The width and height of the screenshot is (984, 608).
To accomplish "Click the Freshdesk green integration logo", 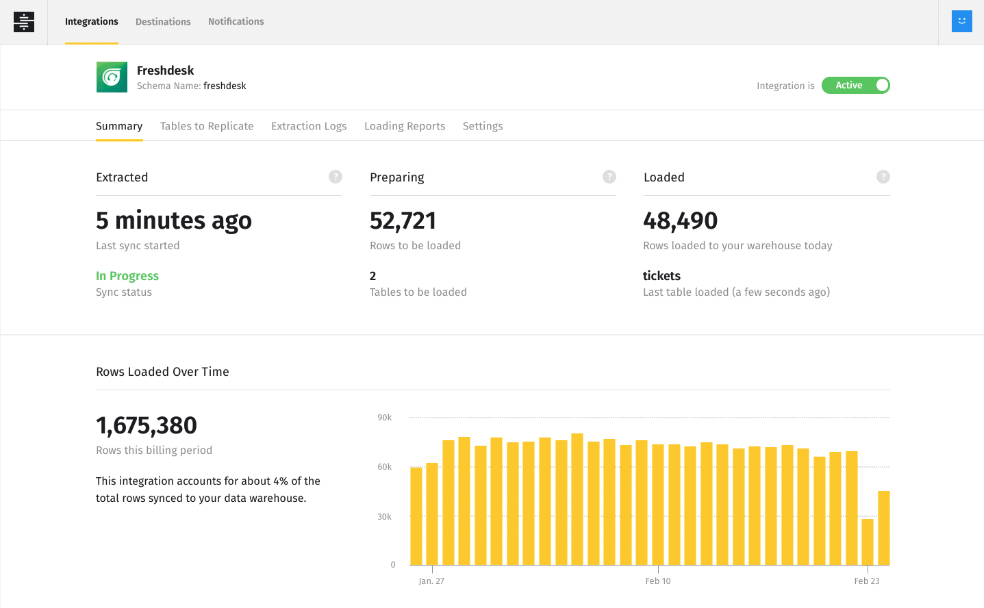I will tap(111, 77).
